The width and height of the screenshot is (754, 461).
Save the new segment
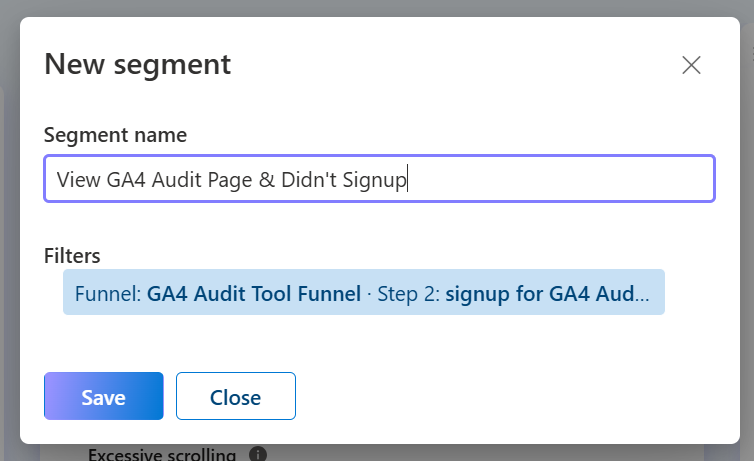click(104, 396)
